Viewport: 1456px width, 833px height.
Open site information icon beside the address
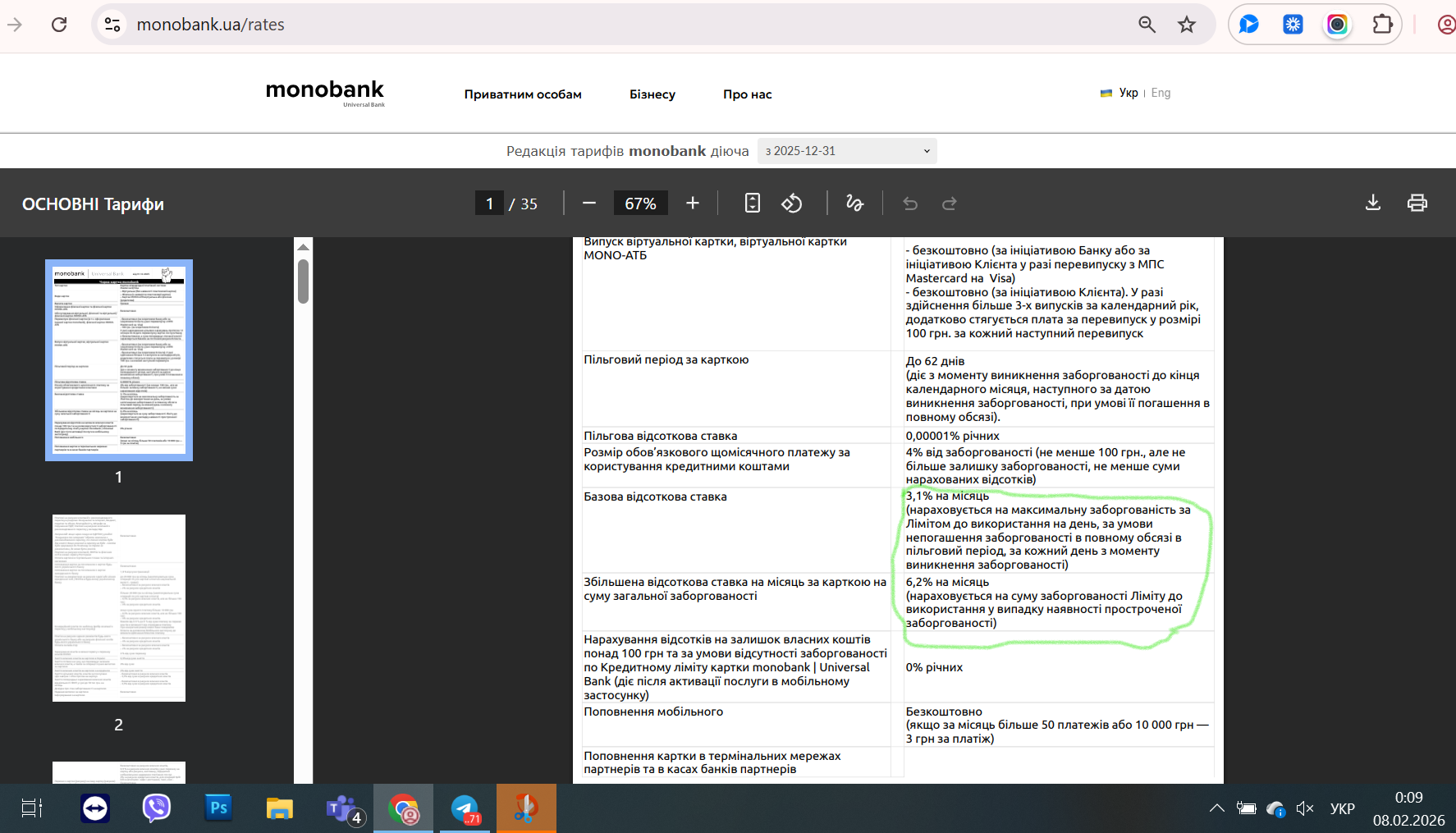tap(112, 25)
